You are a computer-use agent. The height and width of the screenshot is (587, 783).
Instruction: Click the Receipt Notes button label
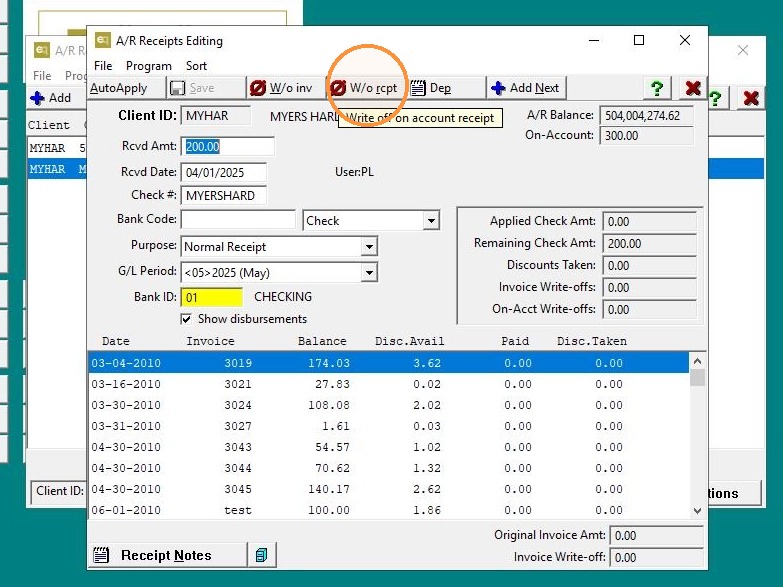166,556
